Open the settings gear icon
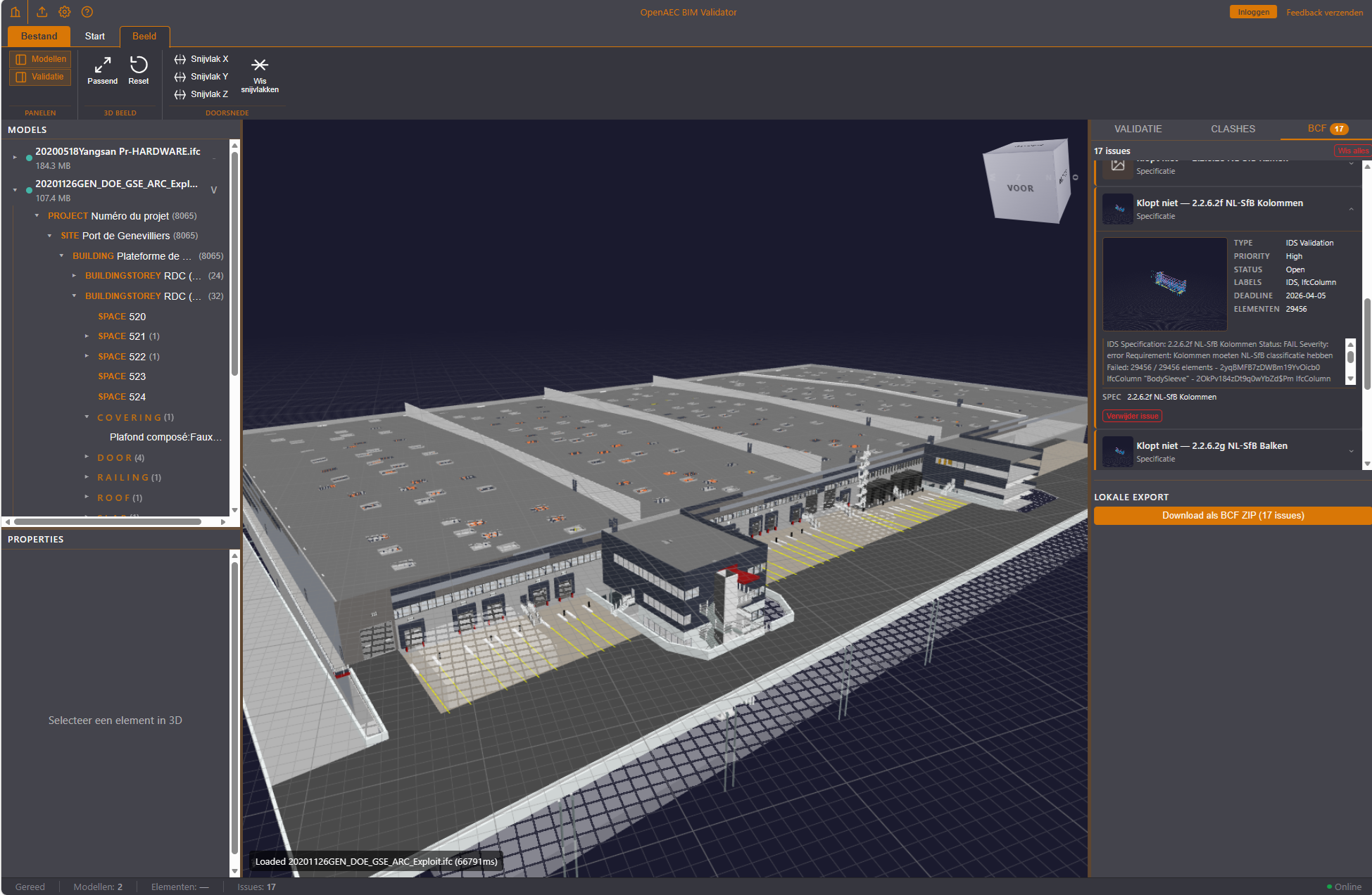1372x895 pixels. click(x=65, y=11)
